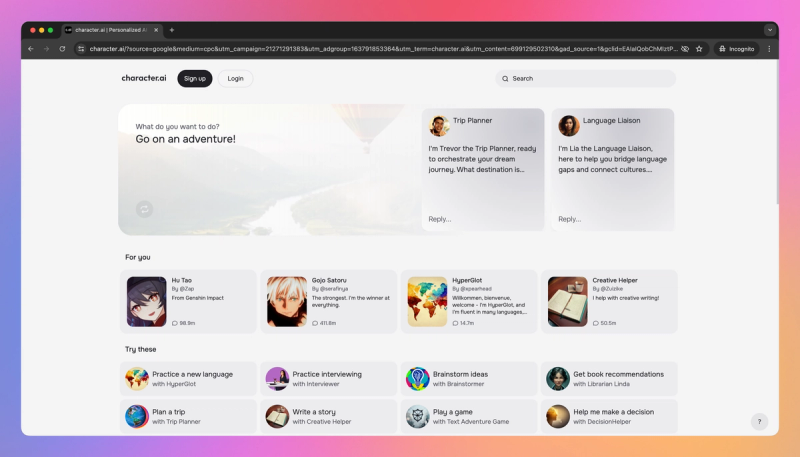800x457 pixels.
Task: Select the character.ai browser tab
Action: [112, 30]
